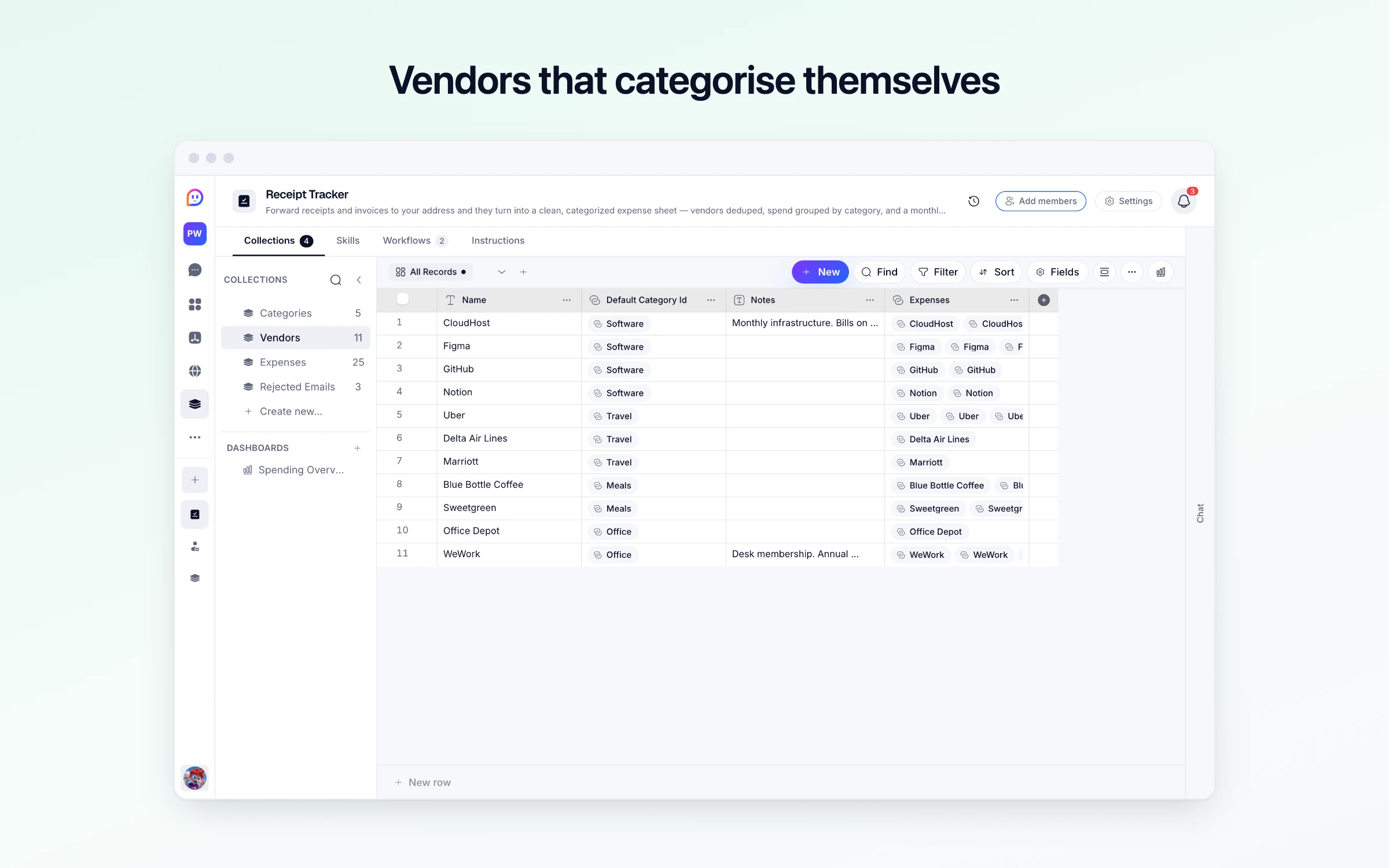Open the PW workspace avatar
1389x868 pixels.
pos(194,234)
